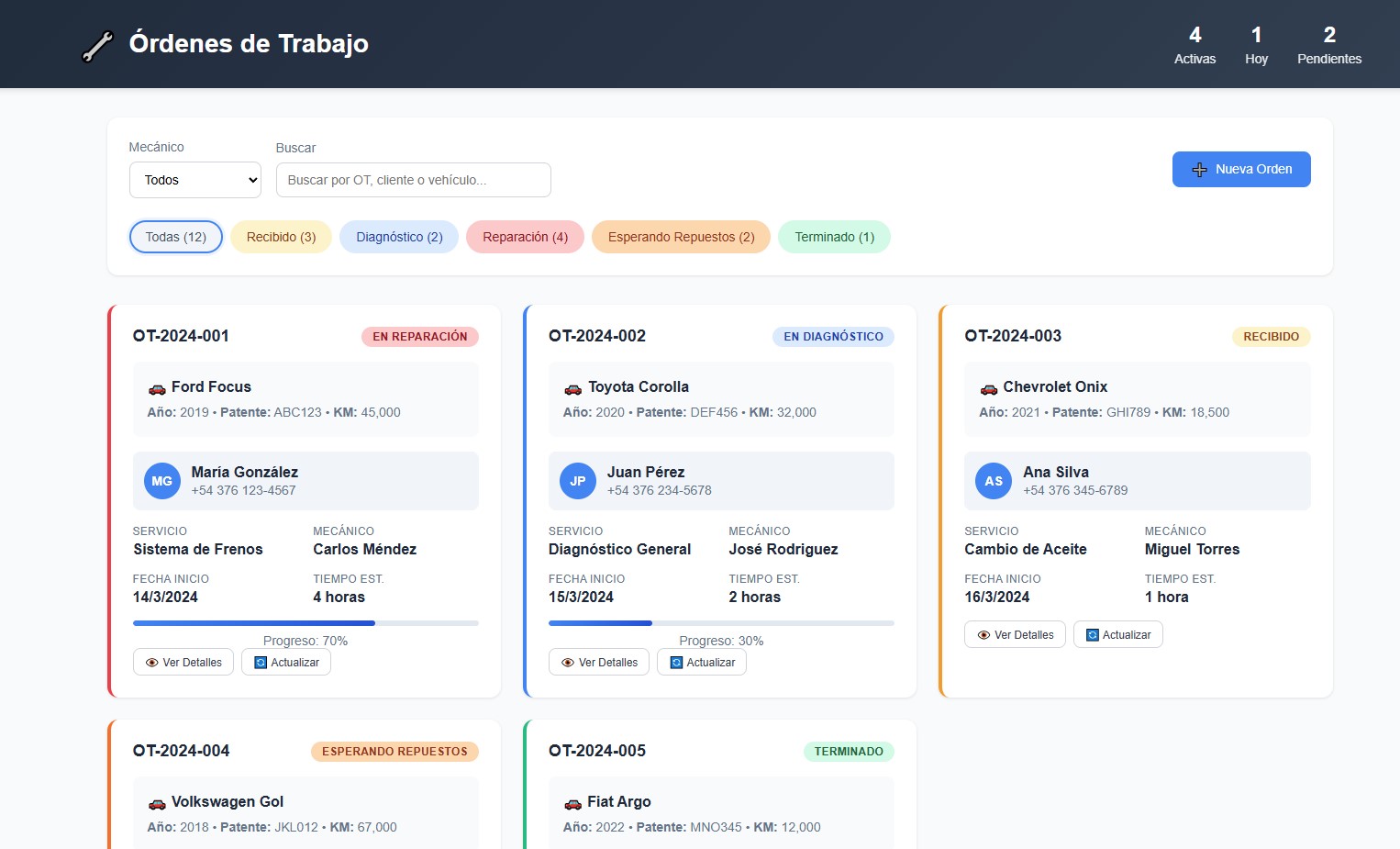Click the car icon next to Chevrolet Onix
This screenshot has height=849, width=1400.
click(988, 388)
